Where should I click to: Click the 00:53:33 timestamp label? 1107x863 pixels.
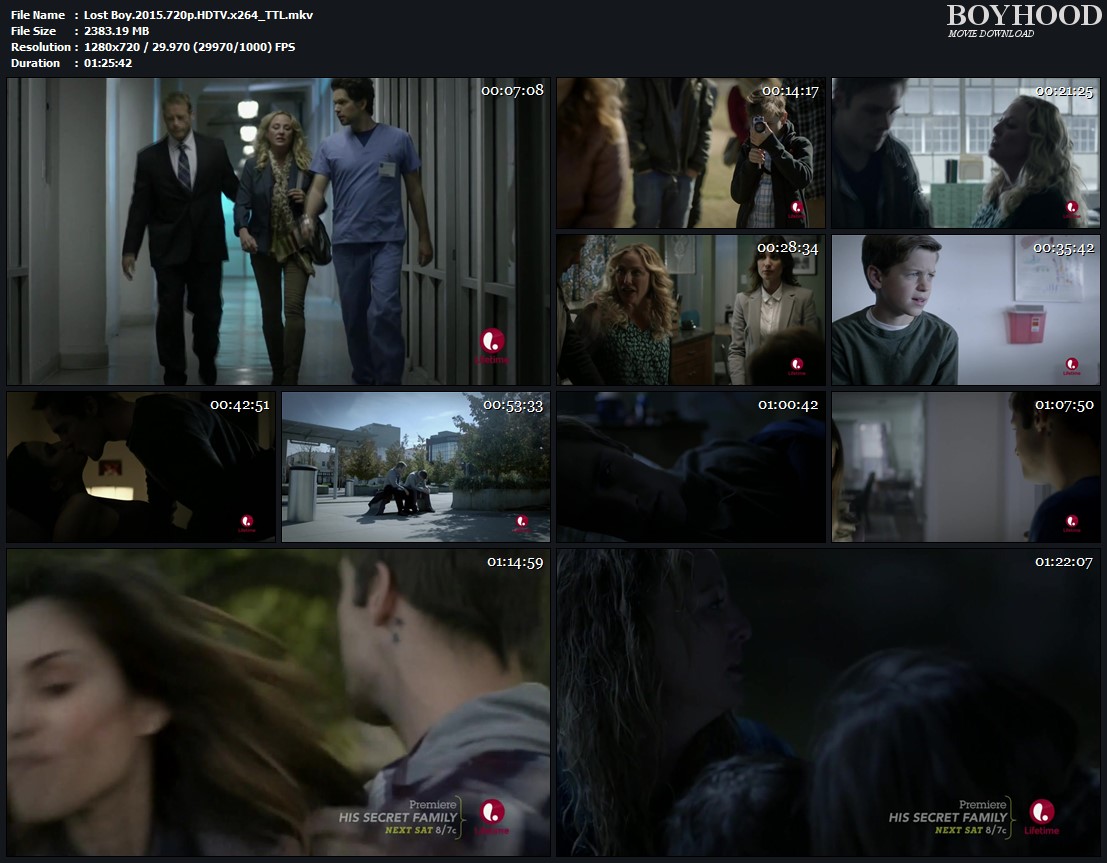[512, 405]
